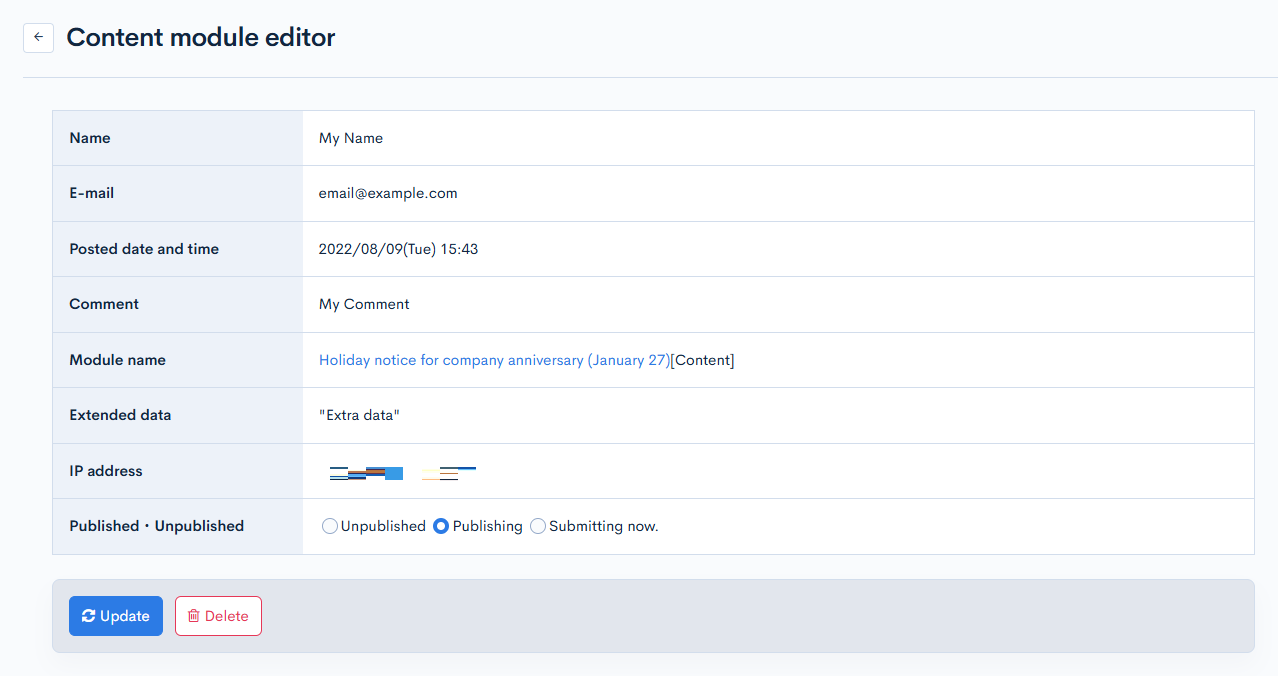This screenshot has width=1278, height=676.
Task: Click the Name row label
Action: [x=89, y=137]
